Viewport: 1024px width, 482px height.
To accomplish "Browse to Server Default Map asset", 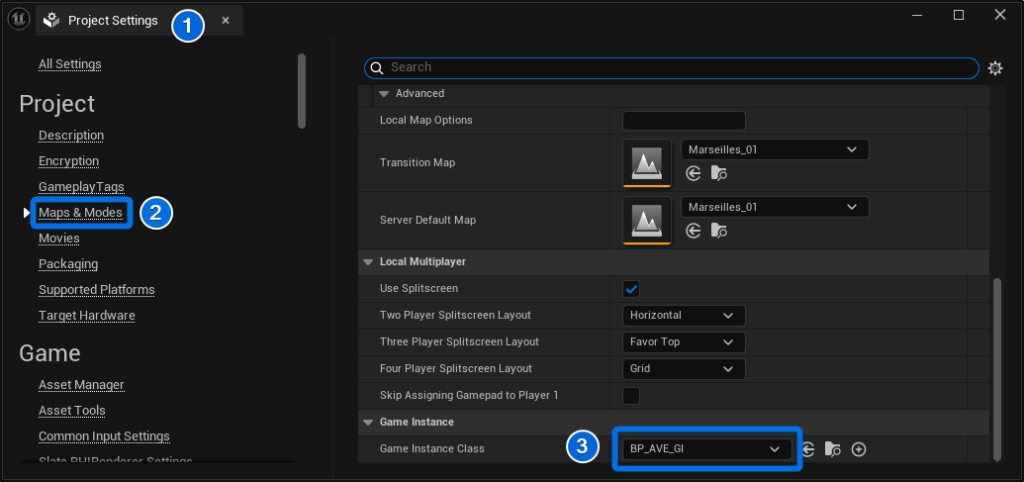I will point(719,231).
